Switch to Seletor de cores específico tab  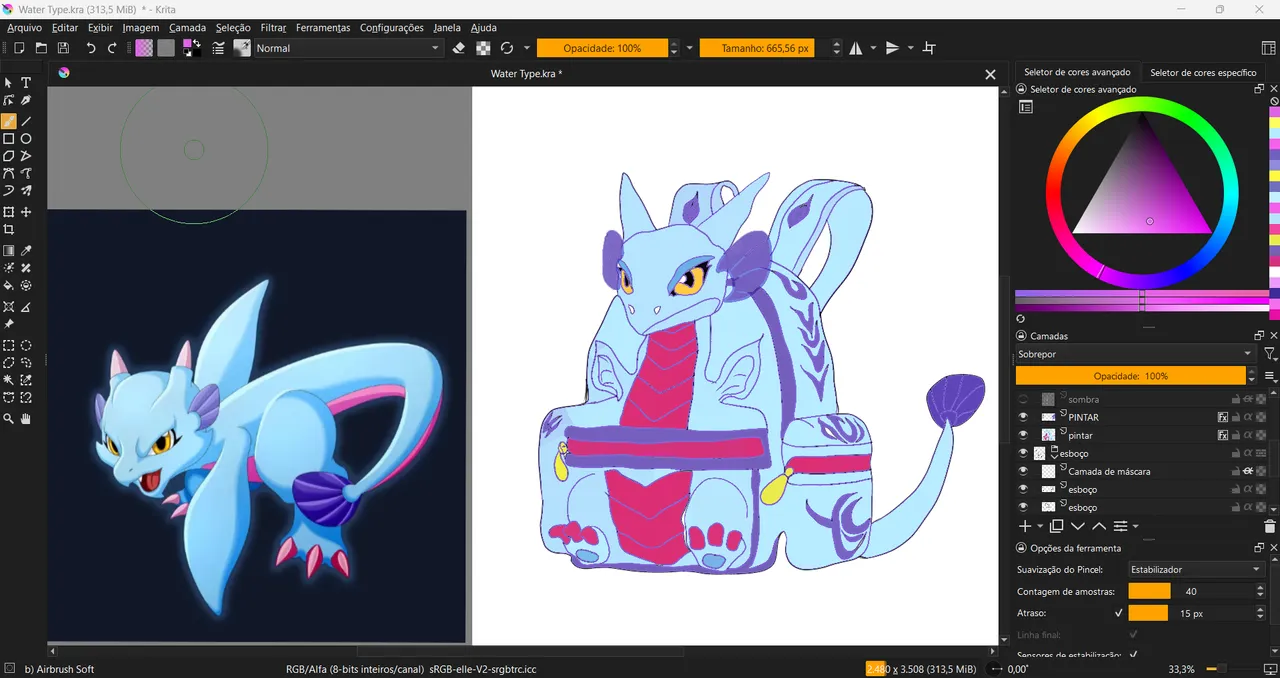1203,72
